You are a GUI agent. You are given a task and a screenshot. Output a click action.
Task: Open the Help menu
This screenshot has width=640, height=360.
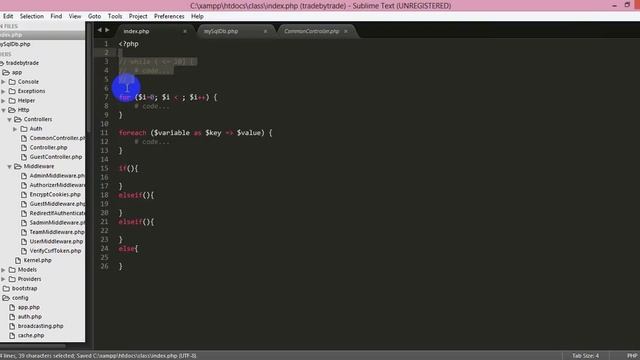197,16
